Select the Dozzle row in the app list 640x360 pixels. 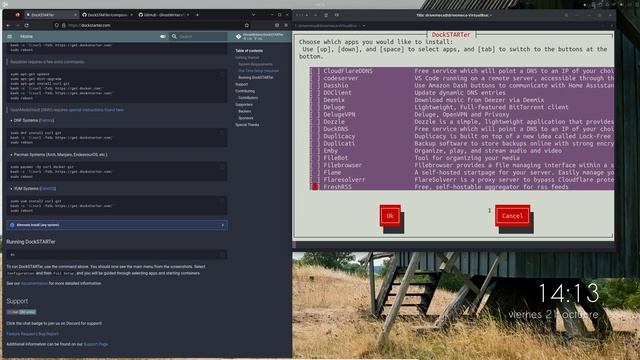click(x=462, y=122)
